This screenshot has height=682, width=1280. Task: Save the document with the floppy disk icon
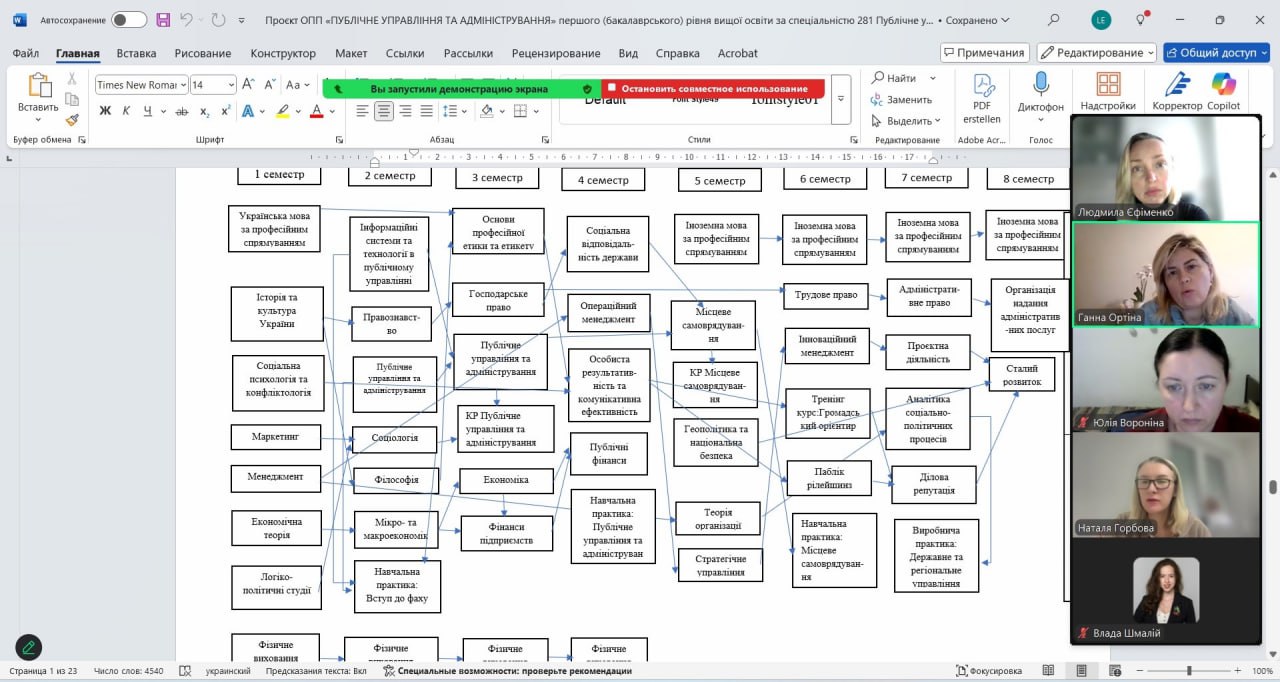[x=163, y=20]
